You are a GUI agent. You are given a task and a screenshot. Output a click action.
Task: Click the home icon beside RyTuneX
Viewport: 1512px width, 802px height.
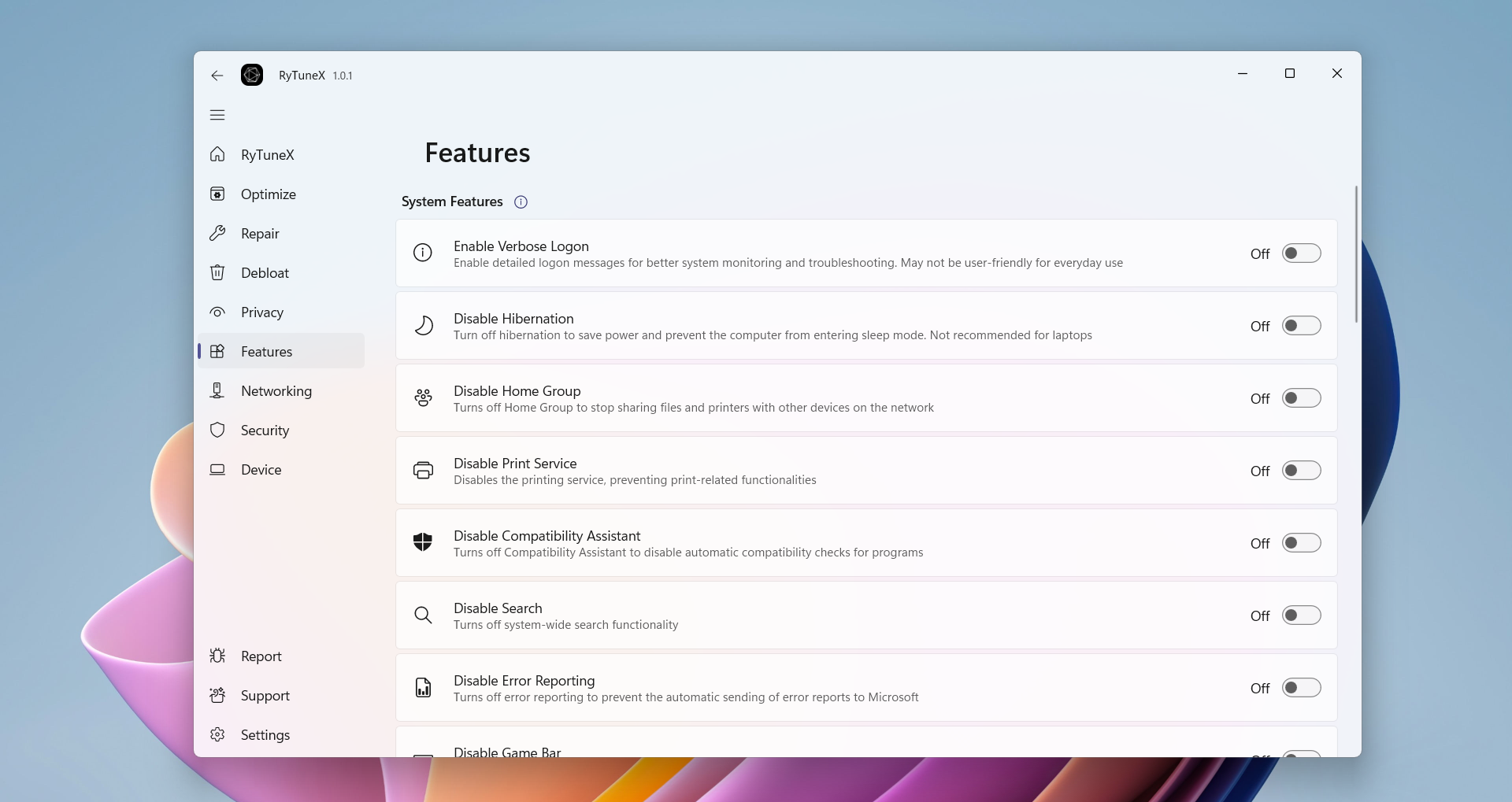217,154
